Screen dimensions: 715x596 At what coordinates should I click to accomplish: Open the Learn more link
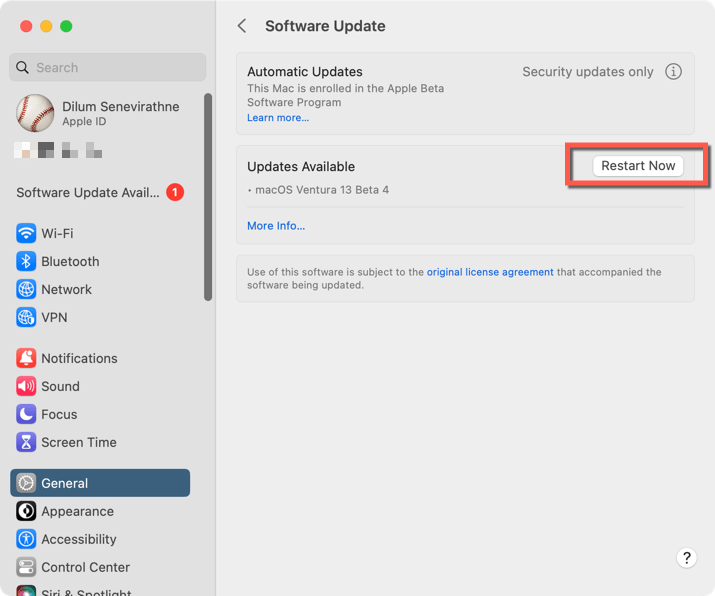278,118
